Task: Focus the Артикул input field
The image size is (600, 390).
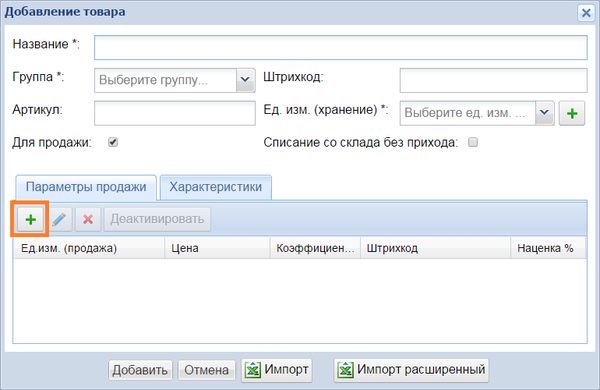Action: point(175,113)
